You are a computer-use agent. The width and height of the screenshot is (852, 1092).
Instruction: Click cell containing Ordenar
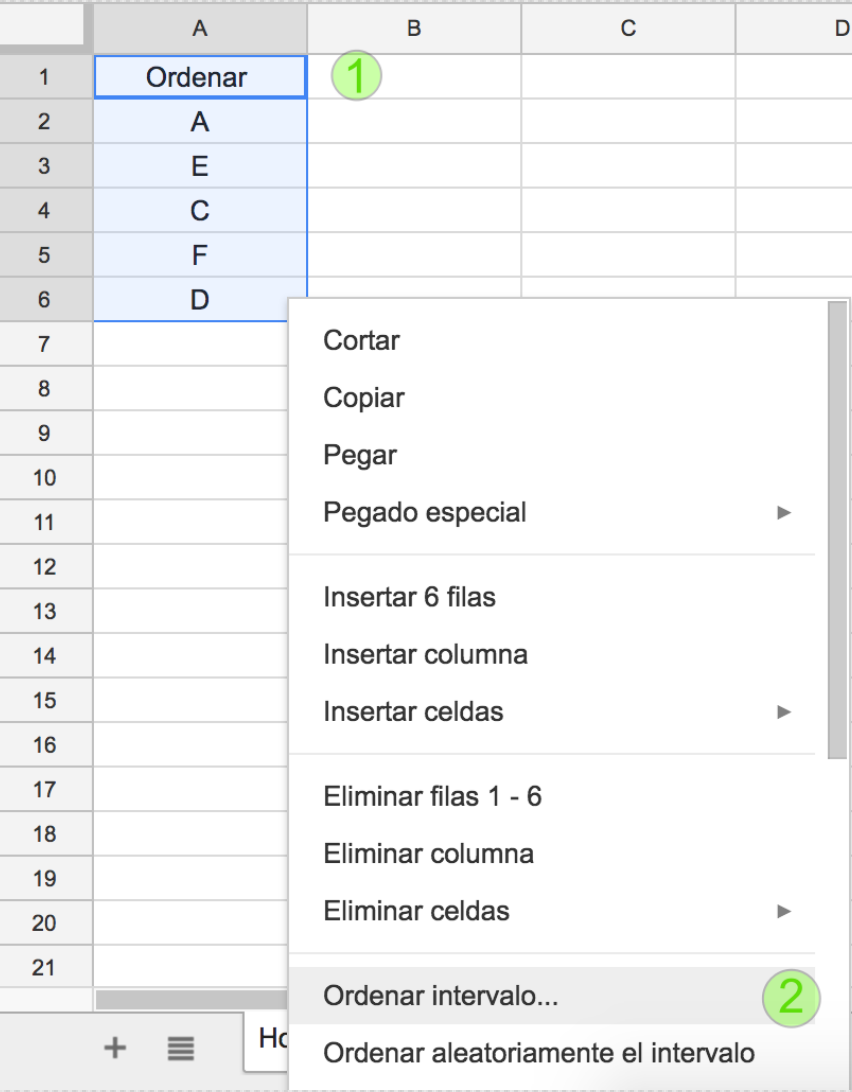(200, 77)
